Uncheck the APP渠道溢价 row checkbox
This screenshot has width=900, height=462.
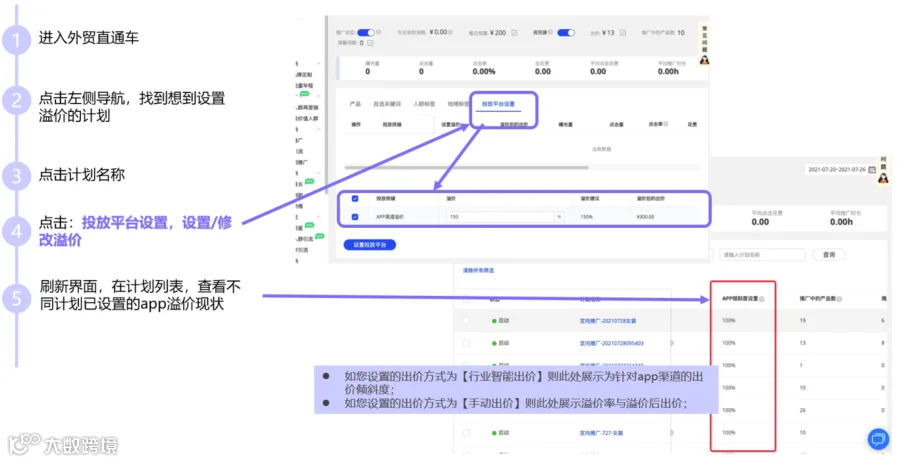355,217
